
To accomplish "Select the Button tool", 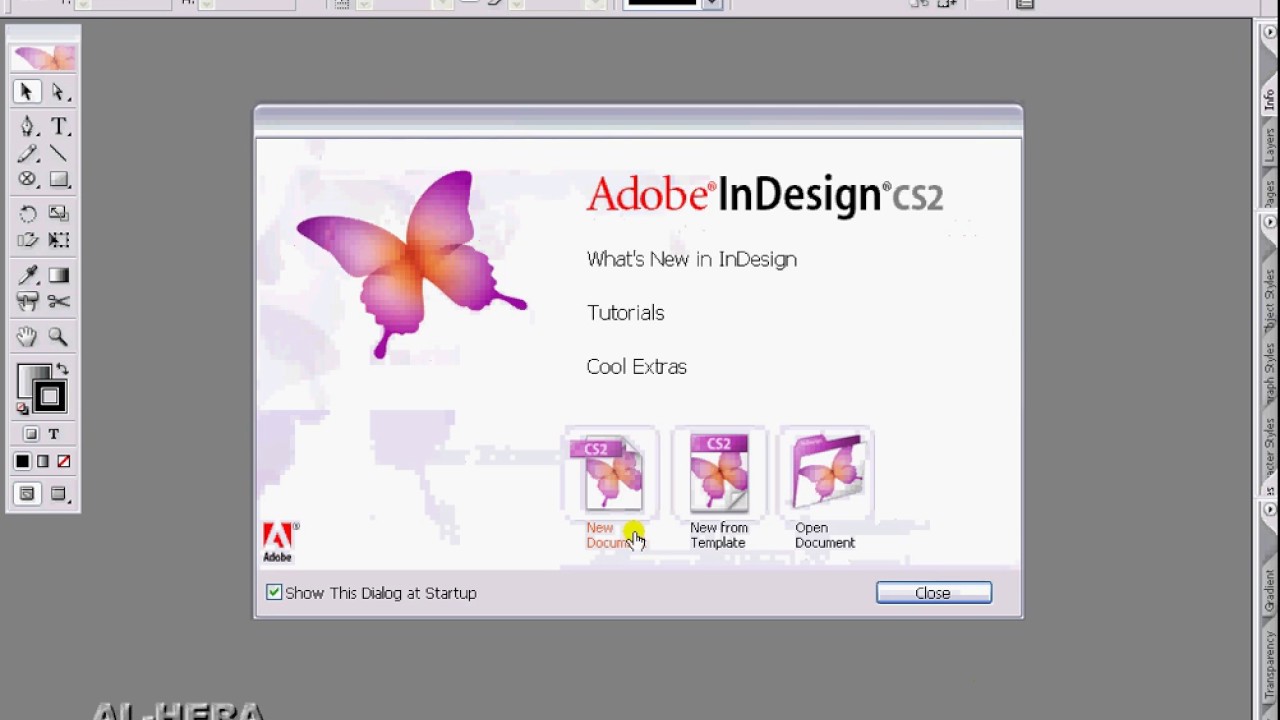I will (x=27, y=301).
